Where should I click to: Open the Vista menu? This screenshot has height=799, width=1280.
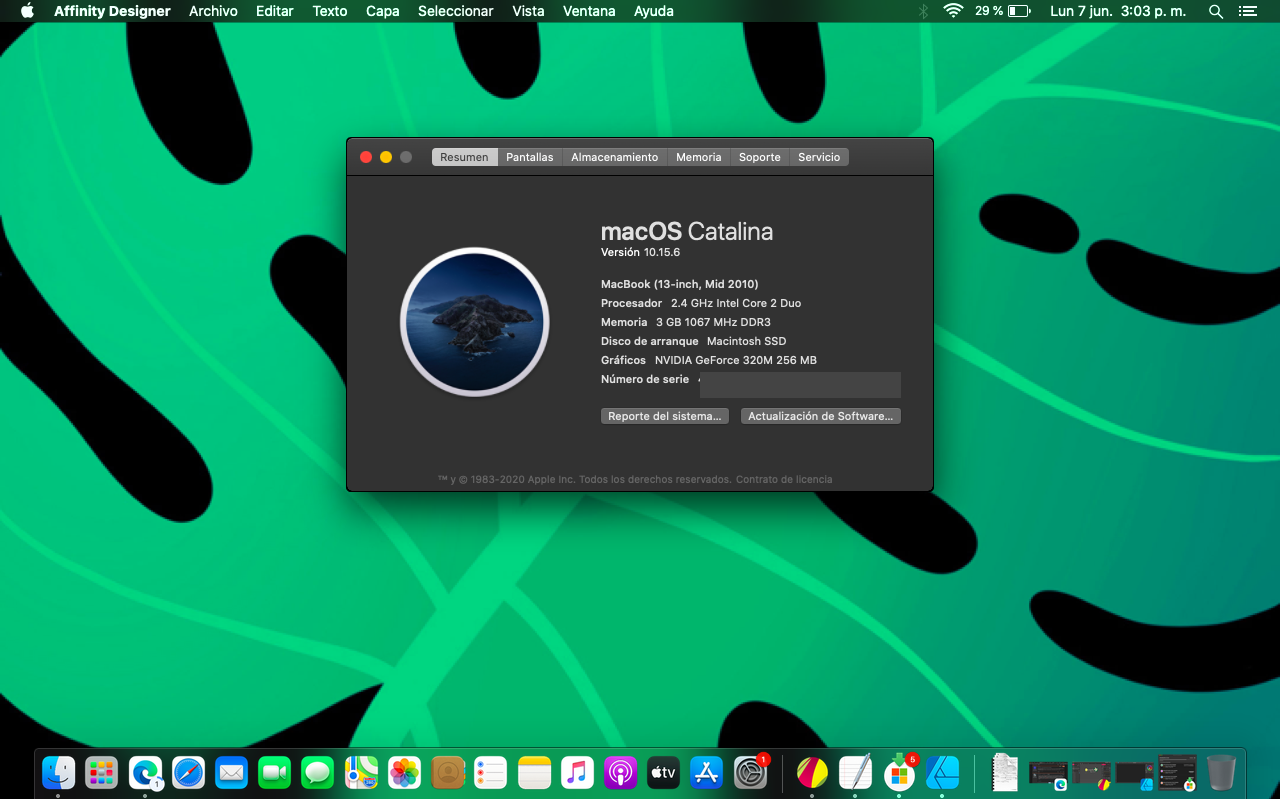[528, 11]
